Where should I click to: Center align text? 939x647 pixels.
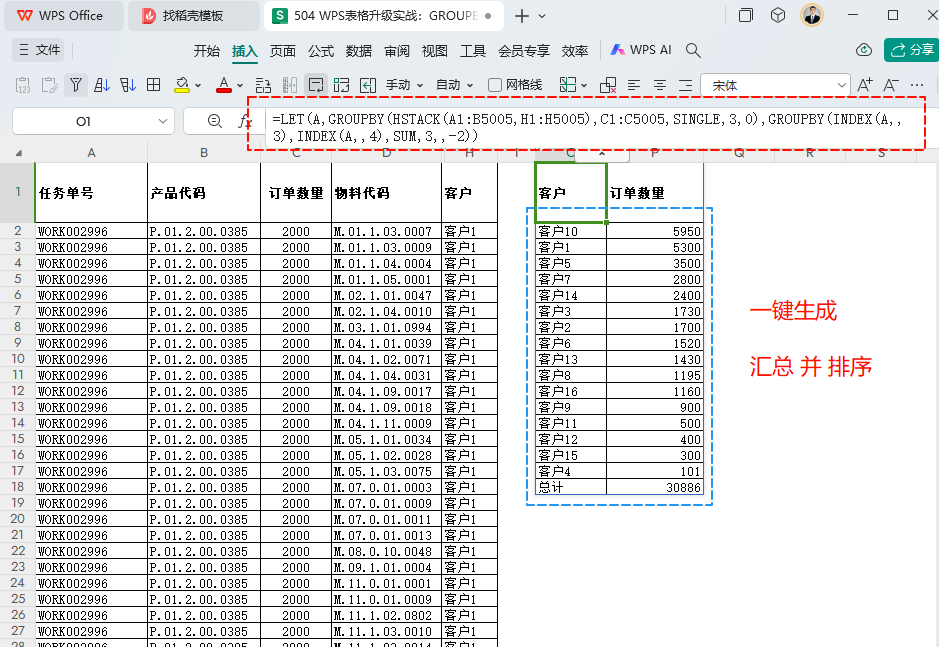click(660, 85)
